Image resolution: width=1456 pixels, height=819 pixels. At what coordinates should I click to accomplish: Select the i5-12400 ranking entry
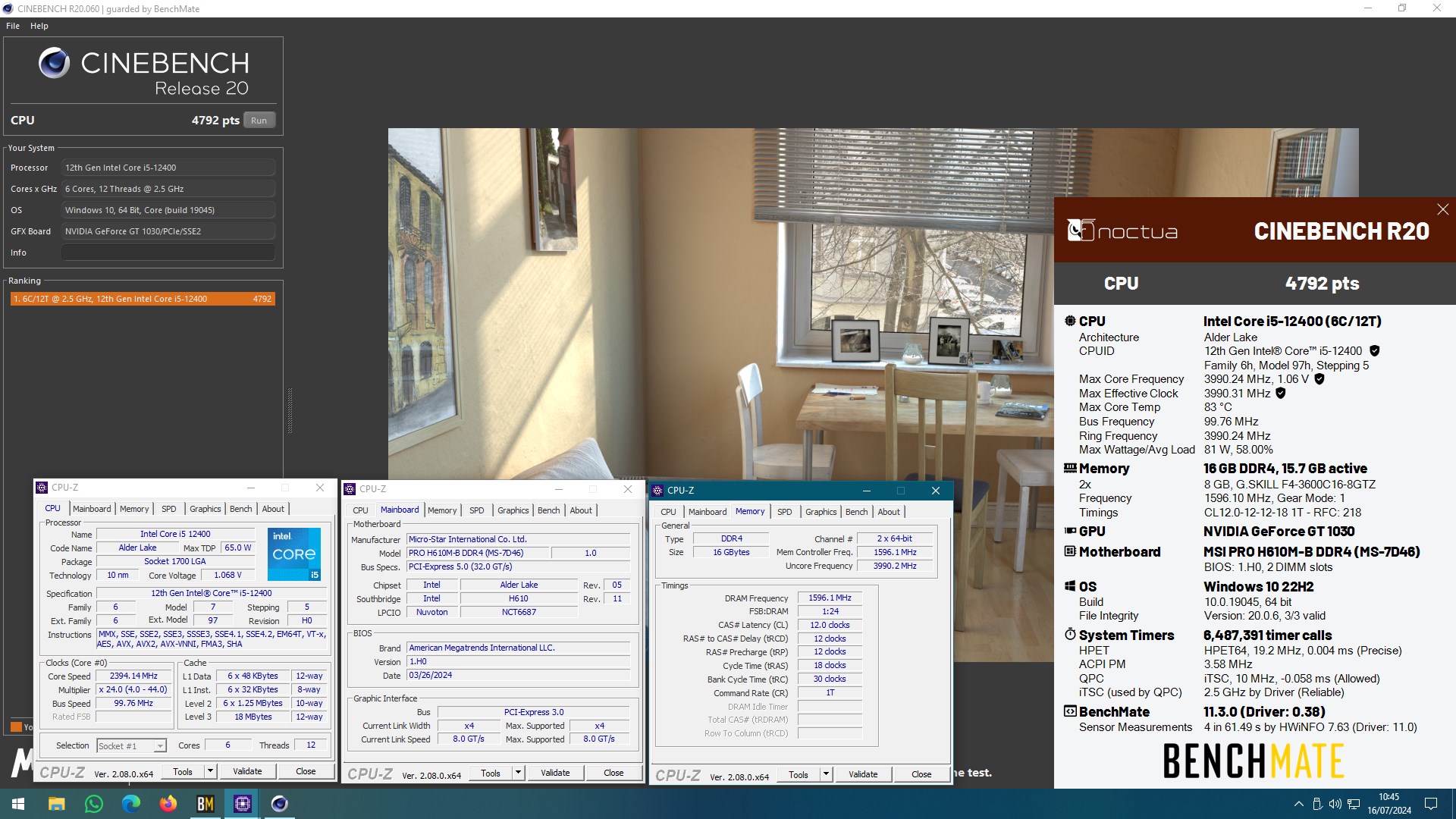[143, 299]
